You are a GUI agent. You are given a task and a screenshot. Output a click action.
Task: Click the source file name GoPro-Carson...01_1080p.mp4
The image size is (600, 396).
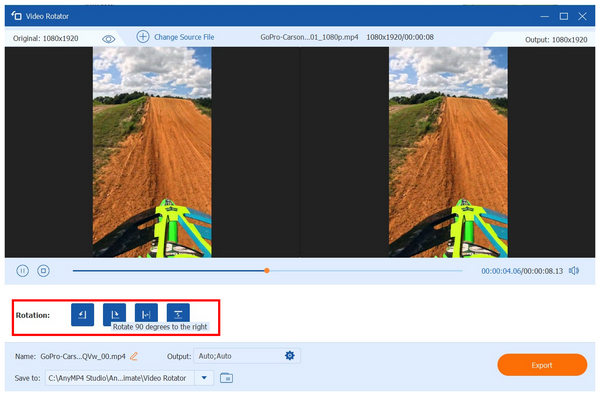click(309, 37)
